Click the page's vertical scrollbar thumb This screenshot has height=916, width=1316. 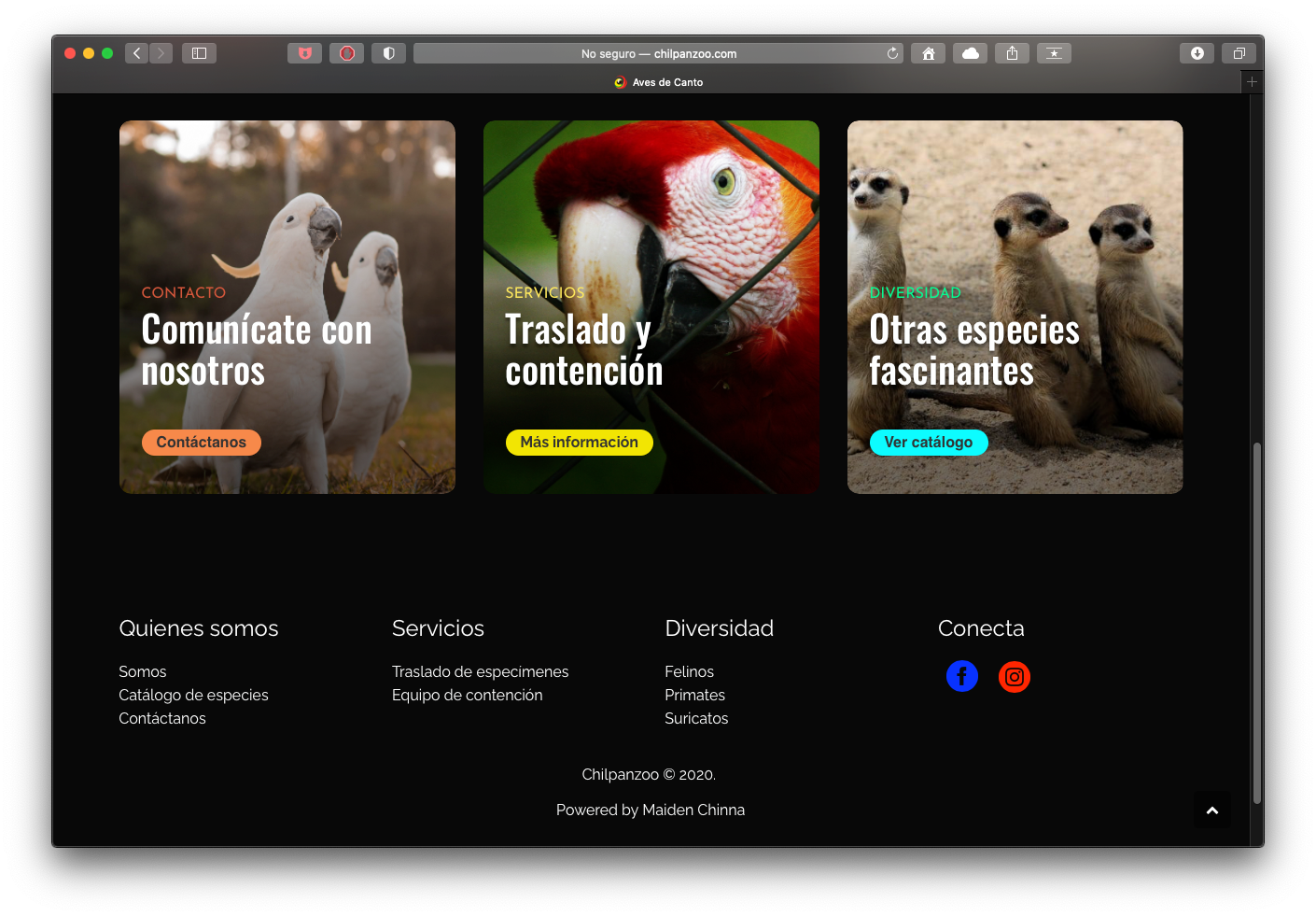(1257, 623)
